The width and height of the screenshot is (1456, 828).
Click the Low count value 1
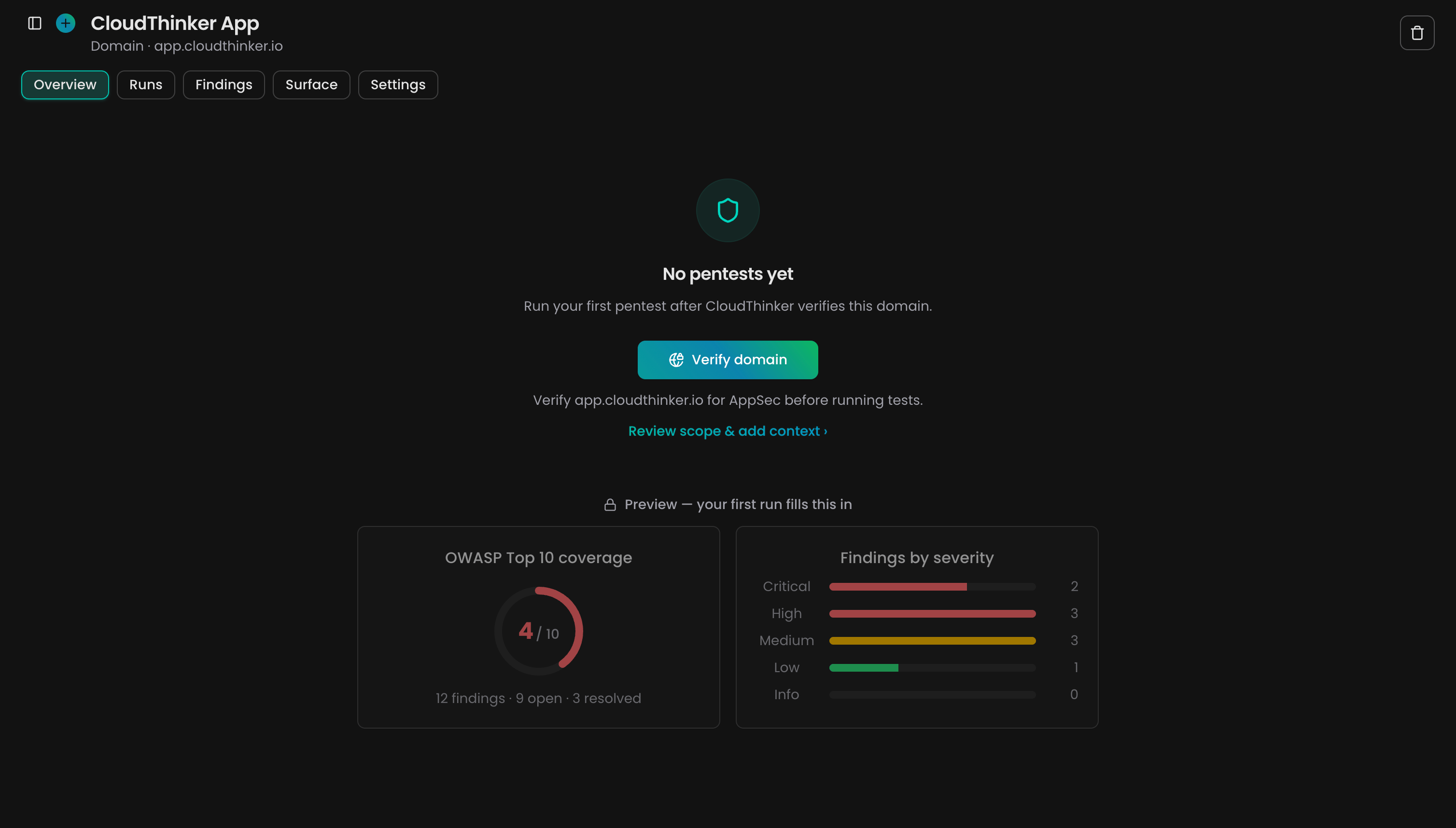tap(1076, 668)
